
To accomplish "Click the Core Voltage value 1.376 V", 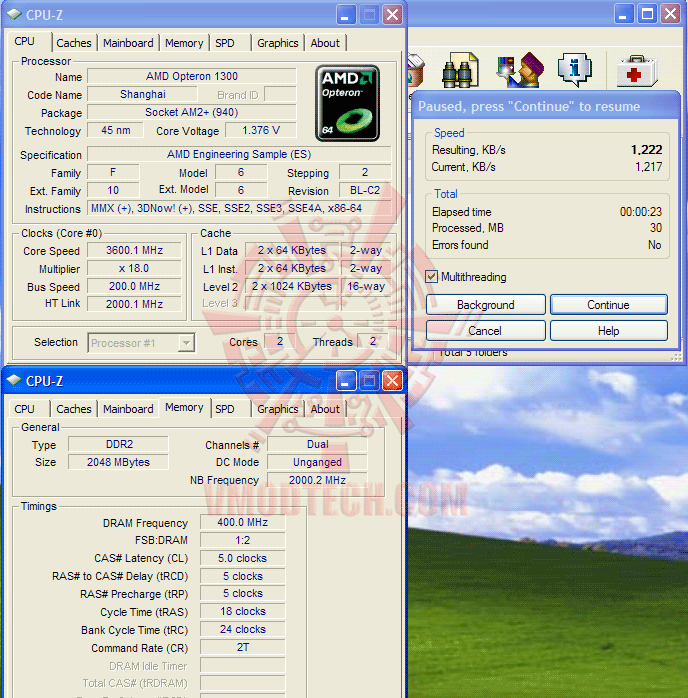I will [x=261, y=130].
